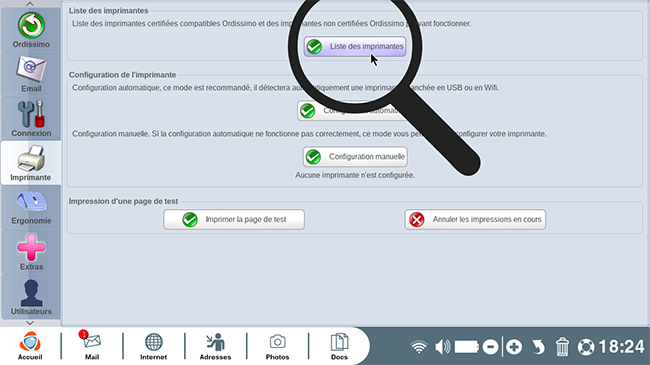Zoom out with the minus icon
This screenshot has height=365, width=650.
click(490, 347)
